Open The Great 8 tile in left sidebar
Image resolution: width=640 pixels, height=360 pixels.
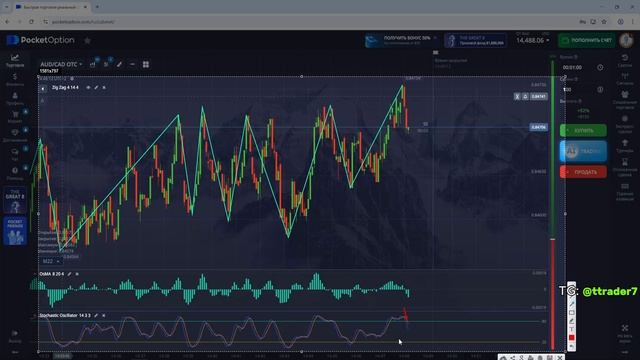15,200
